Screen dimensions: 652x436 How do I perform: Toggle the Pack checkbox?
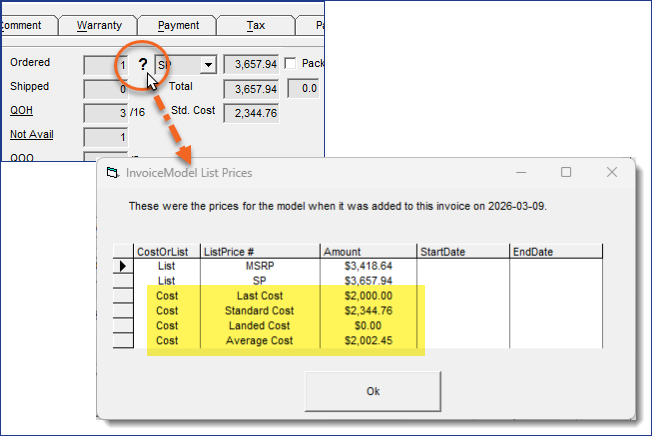point(291,64)
